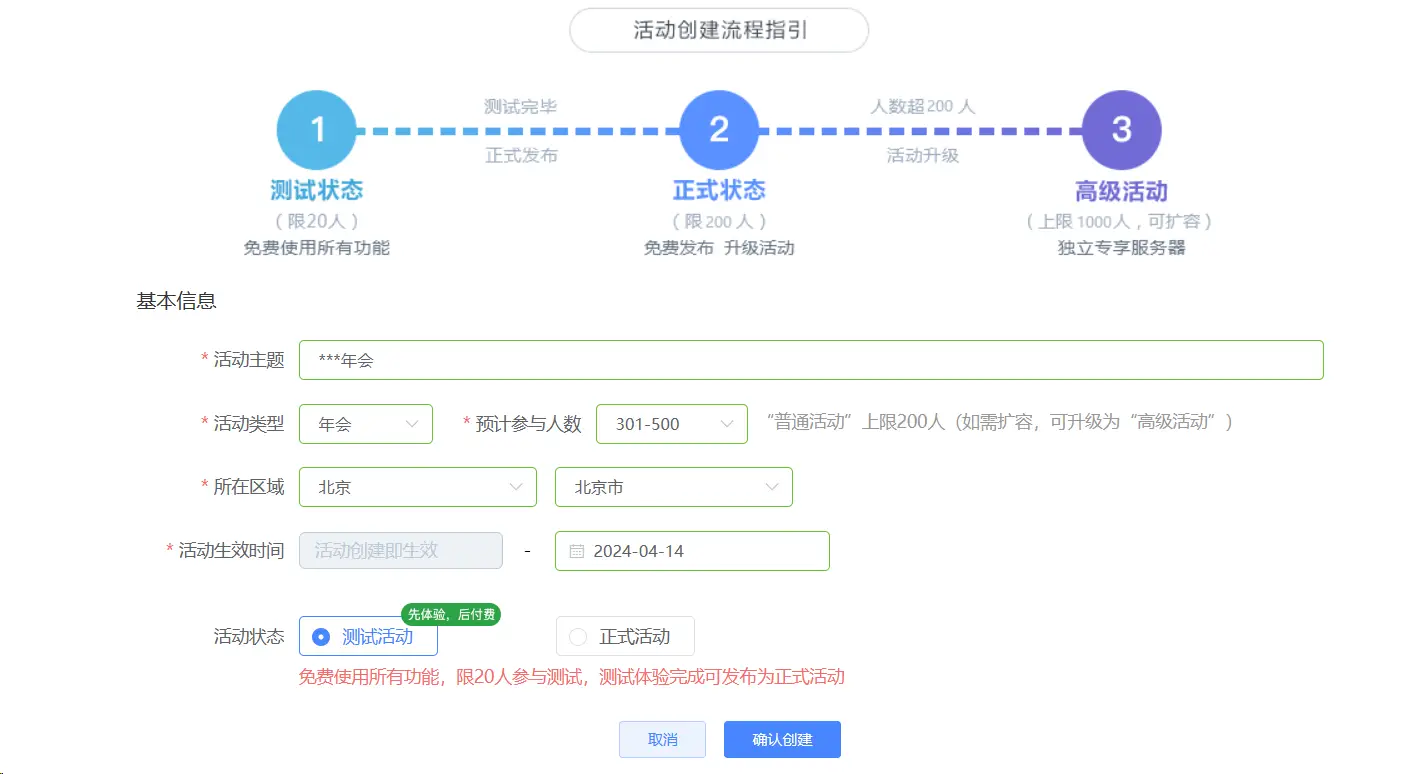Click the disabled 活动创建即生效 field
1419x774 pixels.
click(x=400, y=550)
